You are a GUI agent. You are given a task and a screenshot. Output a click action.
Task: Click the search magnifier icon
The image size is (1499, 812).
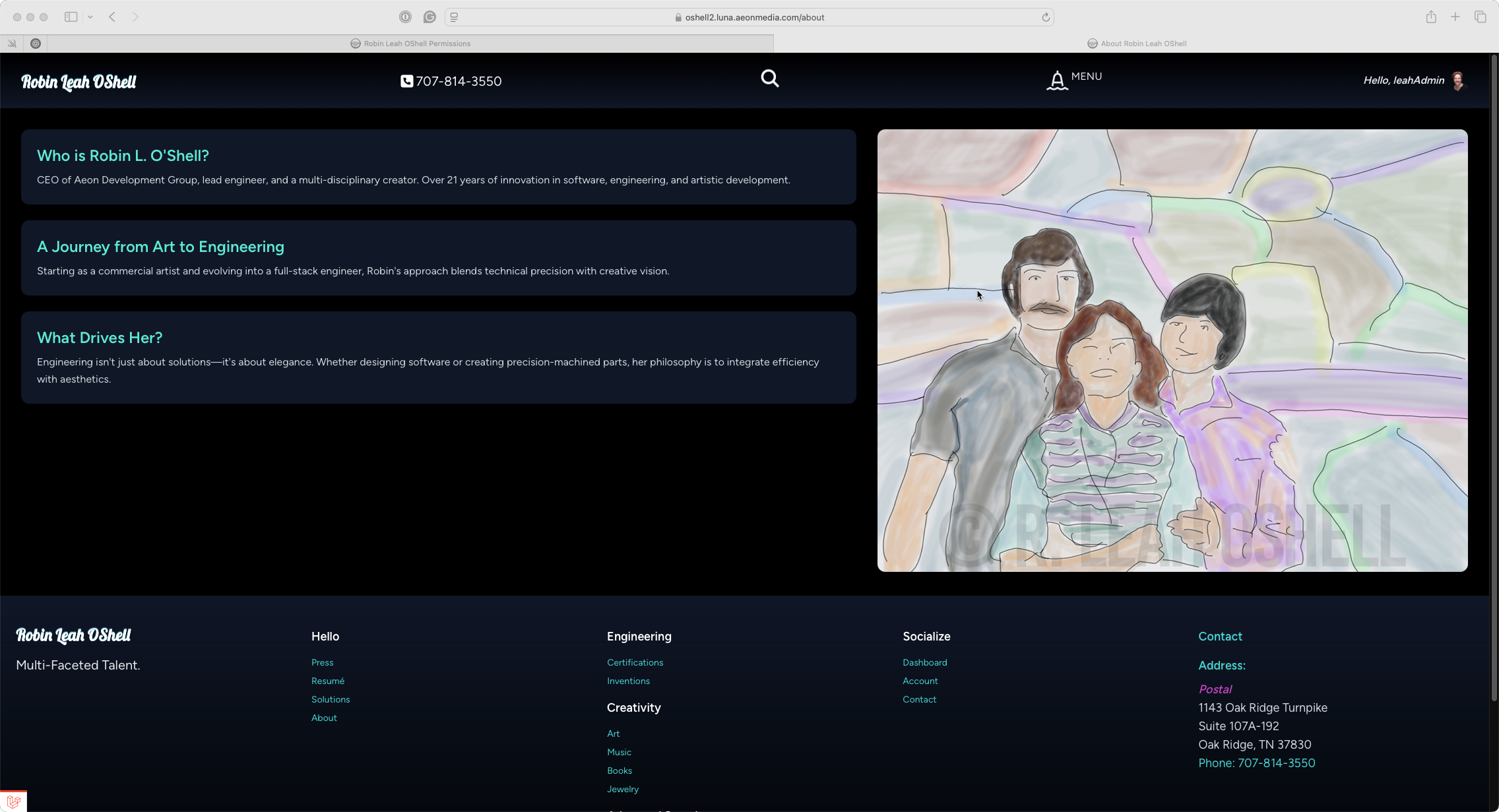point(769,78)
